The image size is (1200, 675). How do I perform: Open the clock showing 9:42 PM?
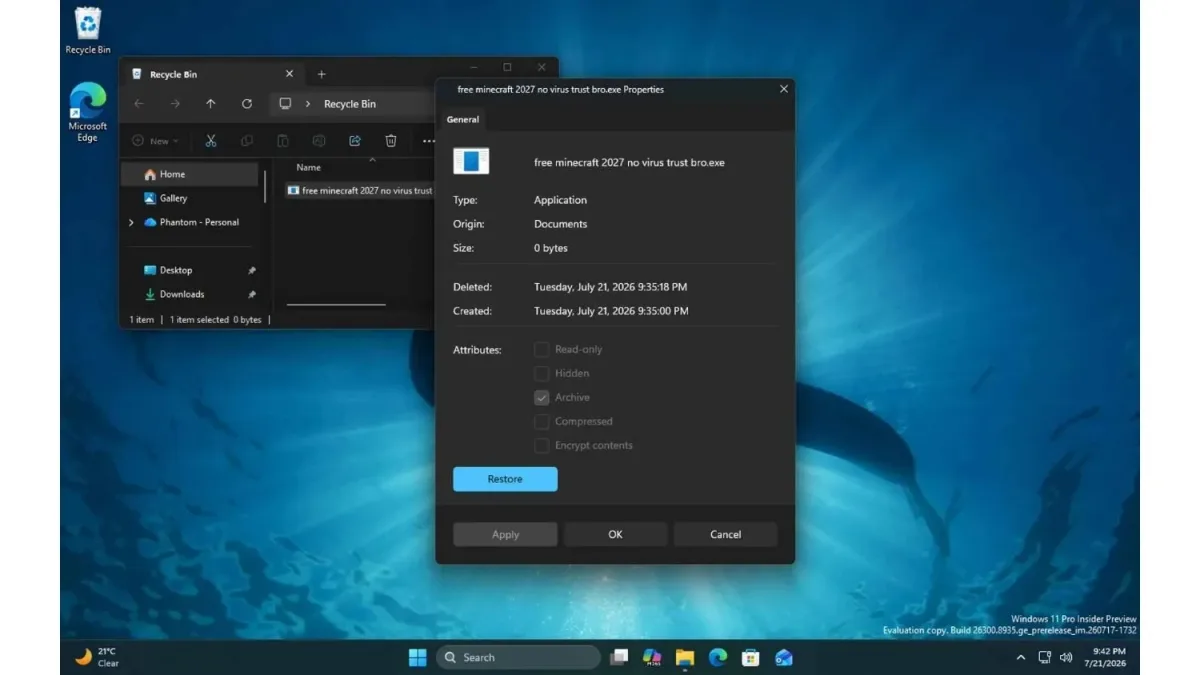[1105, 657]
